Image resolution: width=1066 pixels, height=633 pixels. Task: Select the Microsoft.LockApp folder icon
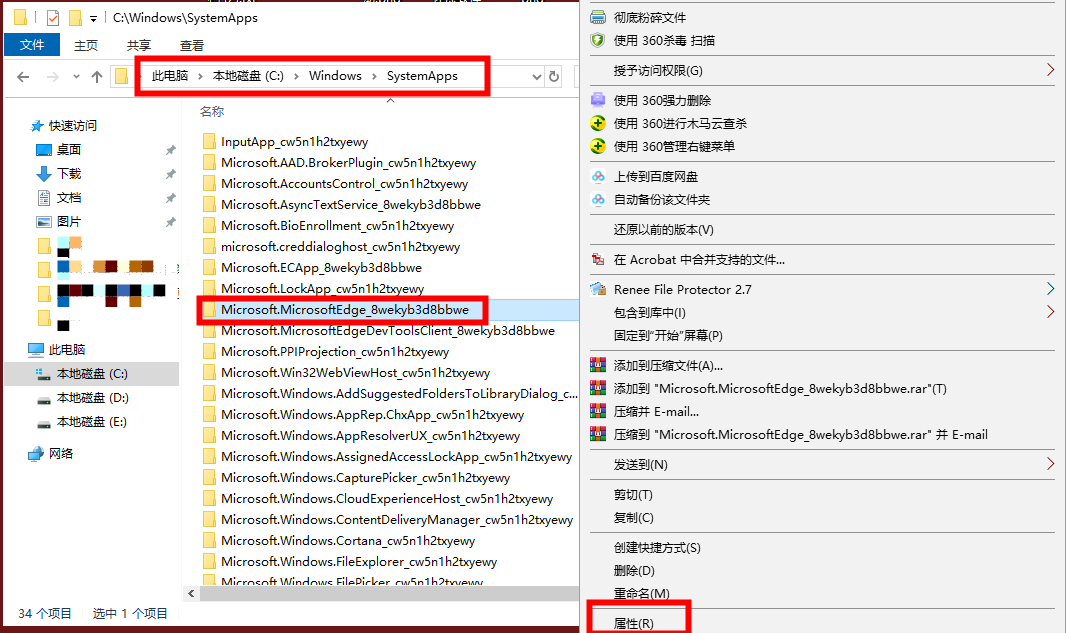tap(209, 289)
